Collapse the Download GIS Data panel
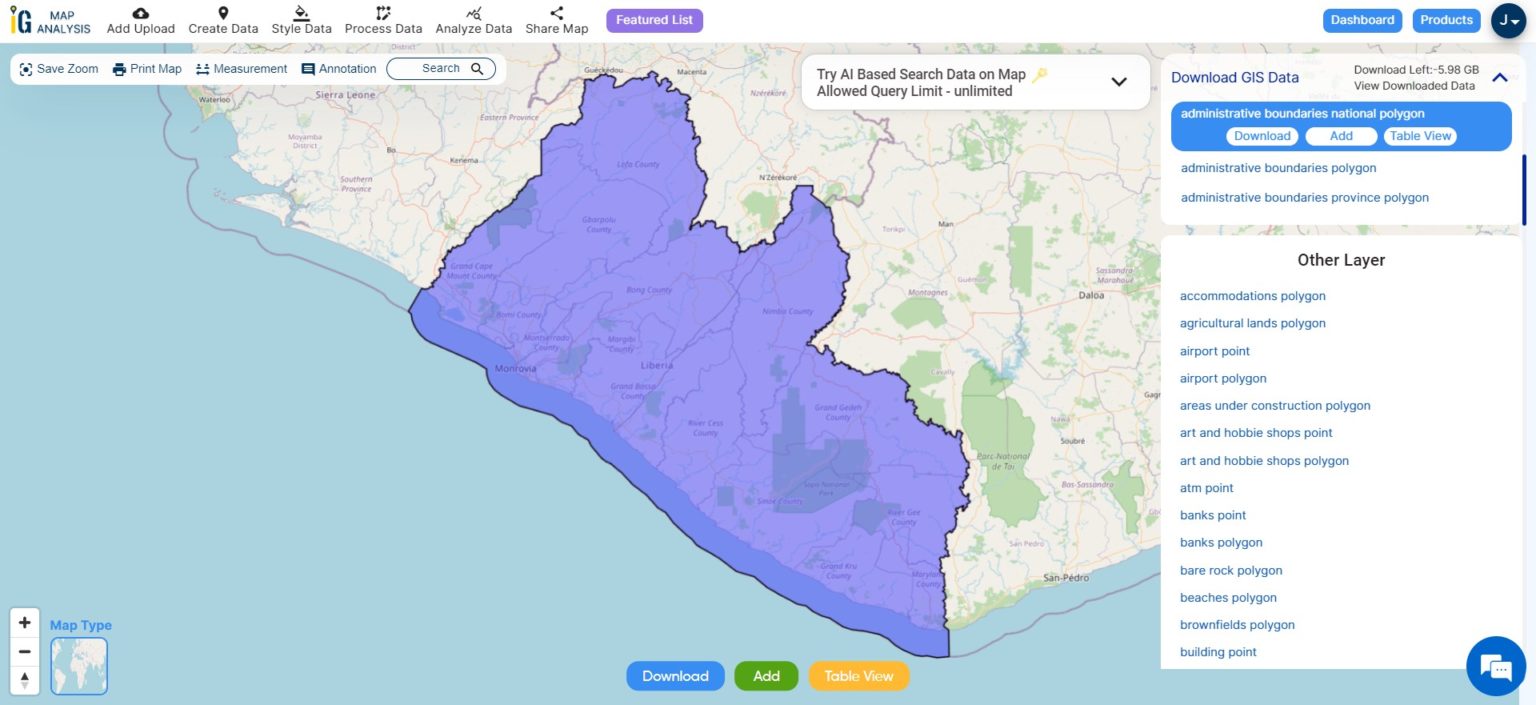The width and height of the screenshot is (1536, 705). point(1498,76)
